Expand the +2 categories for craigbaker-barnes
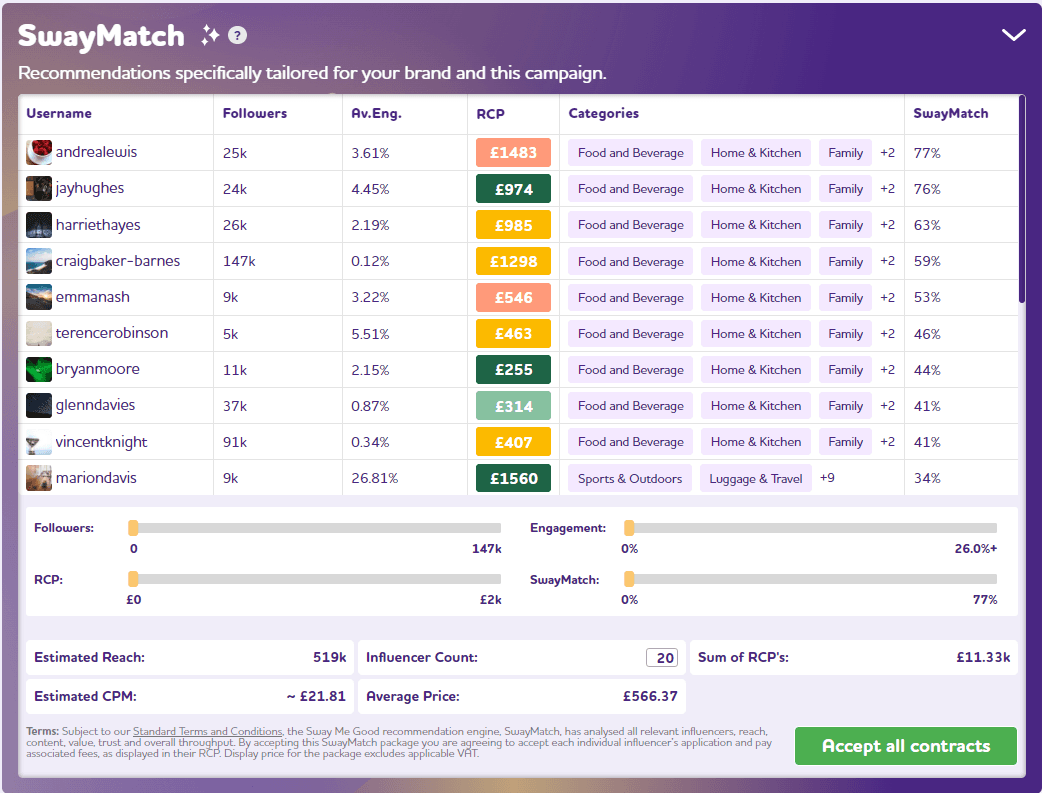 pos(887,261)
